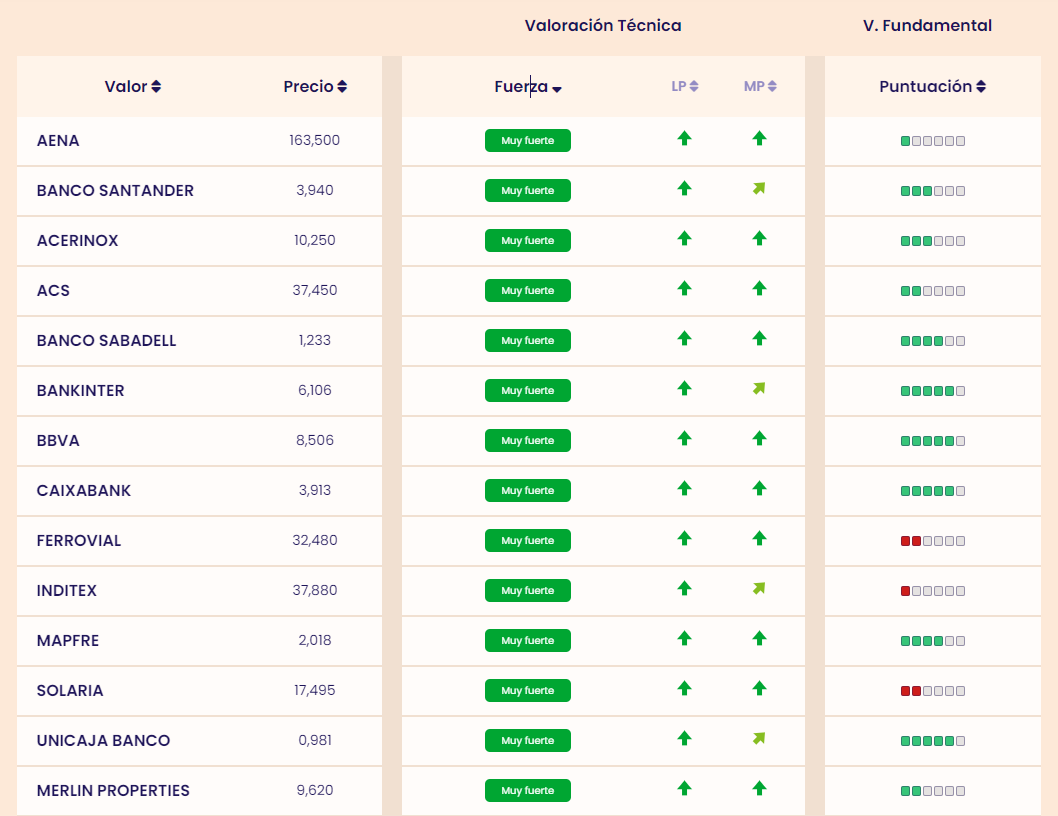Click Acerinox LP up arrow icon
Image resolution: width=1058 pixels, height=816 pixels.
pos(684,238)
